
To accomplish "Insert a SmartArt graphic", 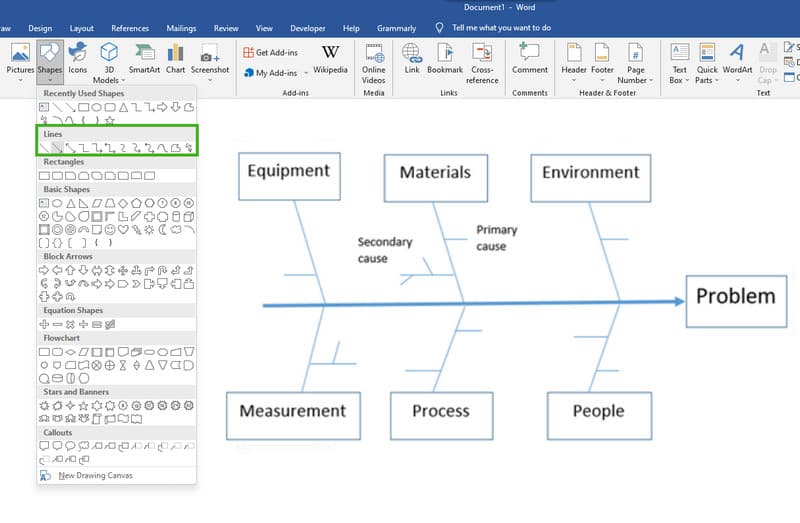I will click(144, 59).
